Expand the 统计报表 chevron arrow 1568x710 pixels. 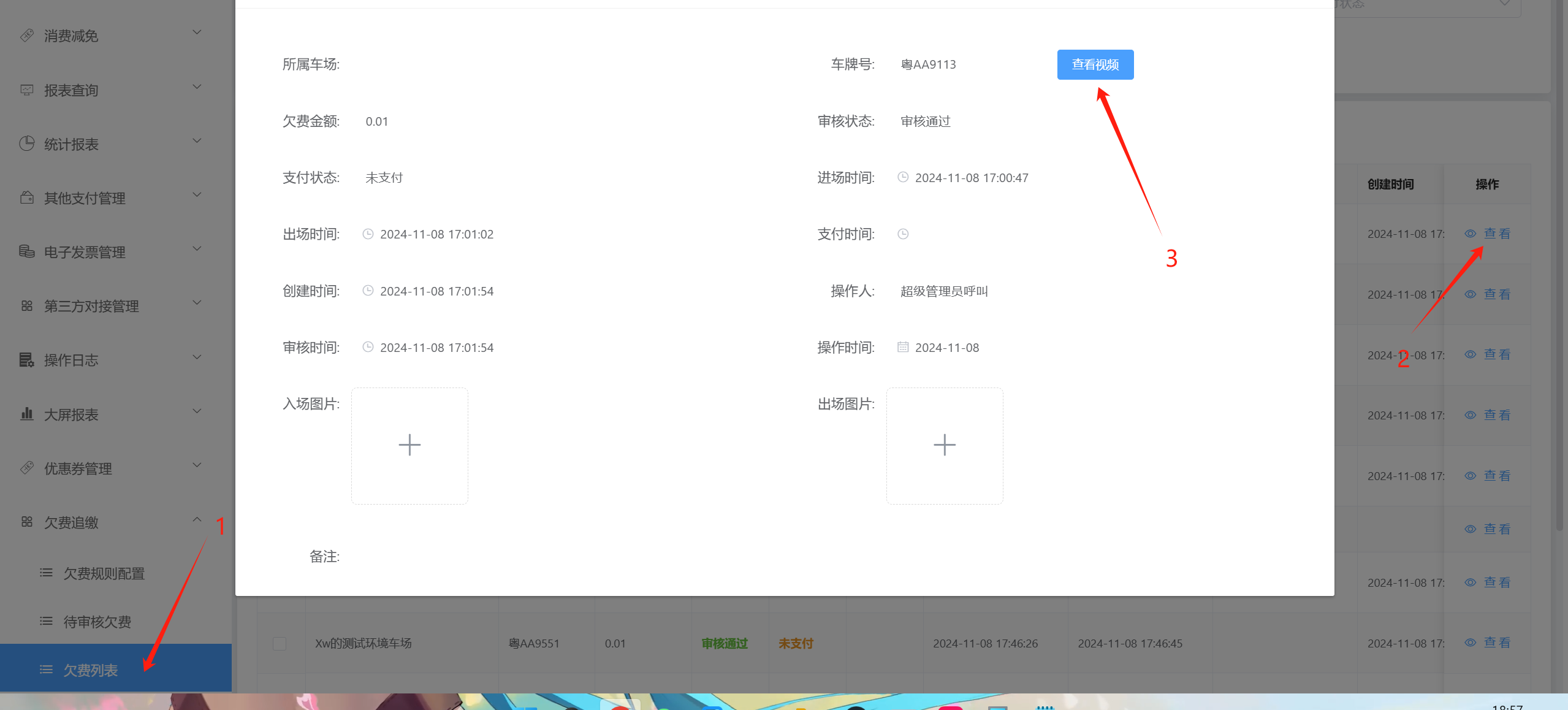(x=197, y=141)
